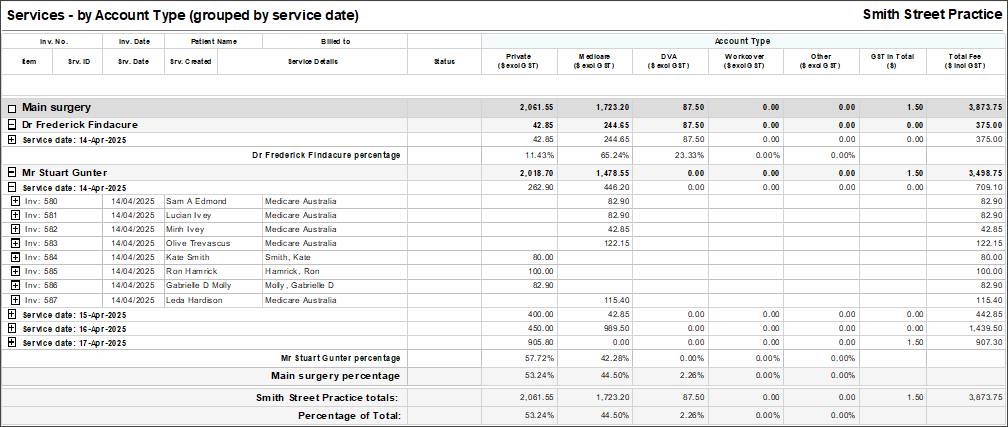Expand invoice 583 for Olive Trevascus

pyautogui.click(x=15, y=243)
